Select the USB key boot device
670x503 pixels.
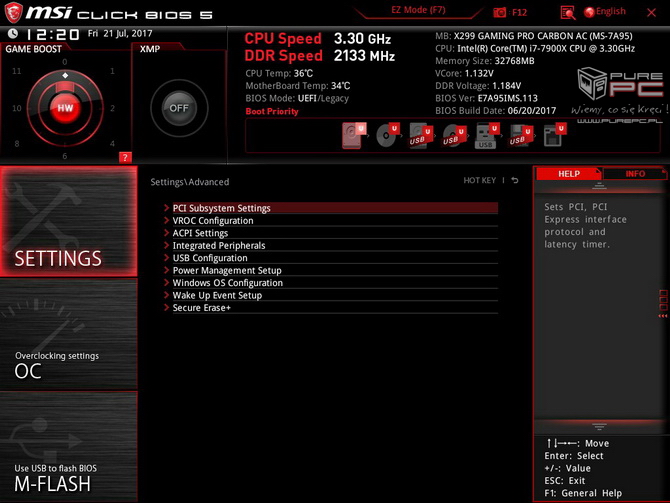tap(488, 135)
